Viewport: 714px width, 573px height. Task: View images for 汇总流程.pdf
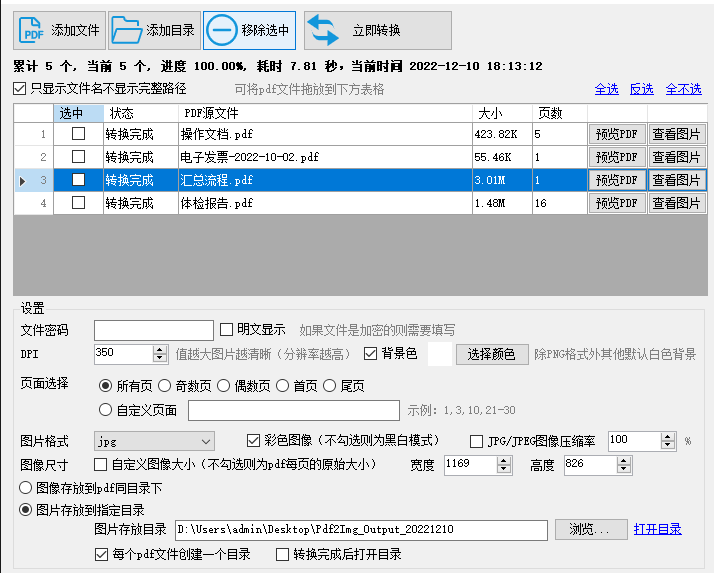(677, 180)
